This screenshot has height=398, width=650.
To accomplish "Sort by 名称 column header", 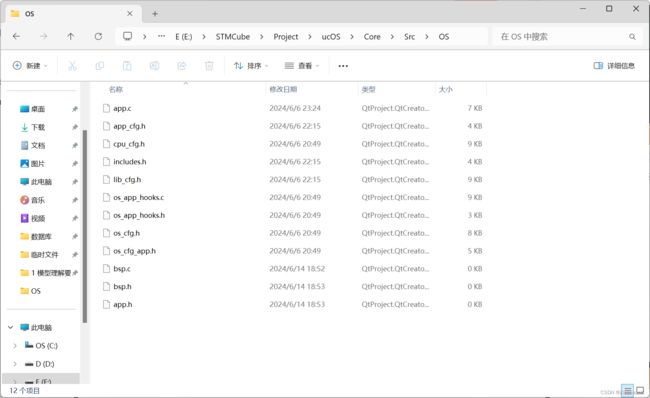I will click(x=116, y=89).
